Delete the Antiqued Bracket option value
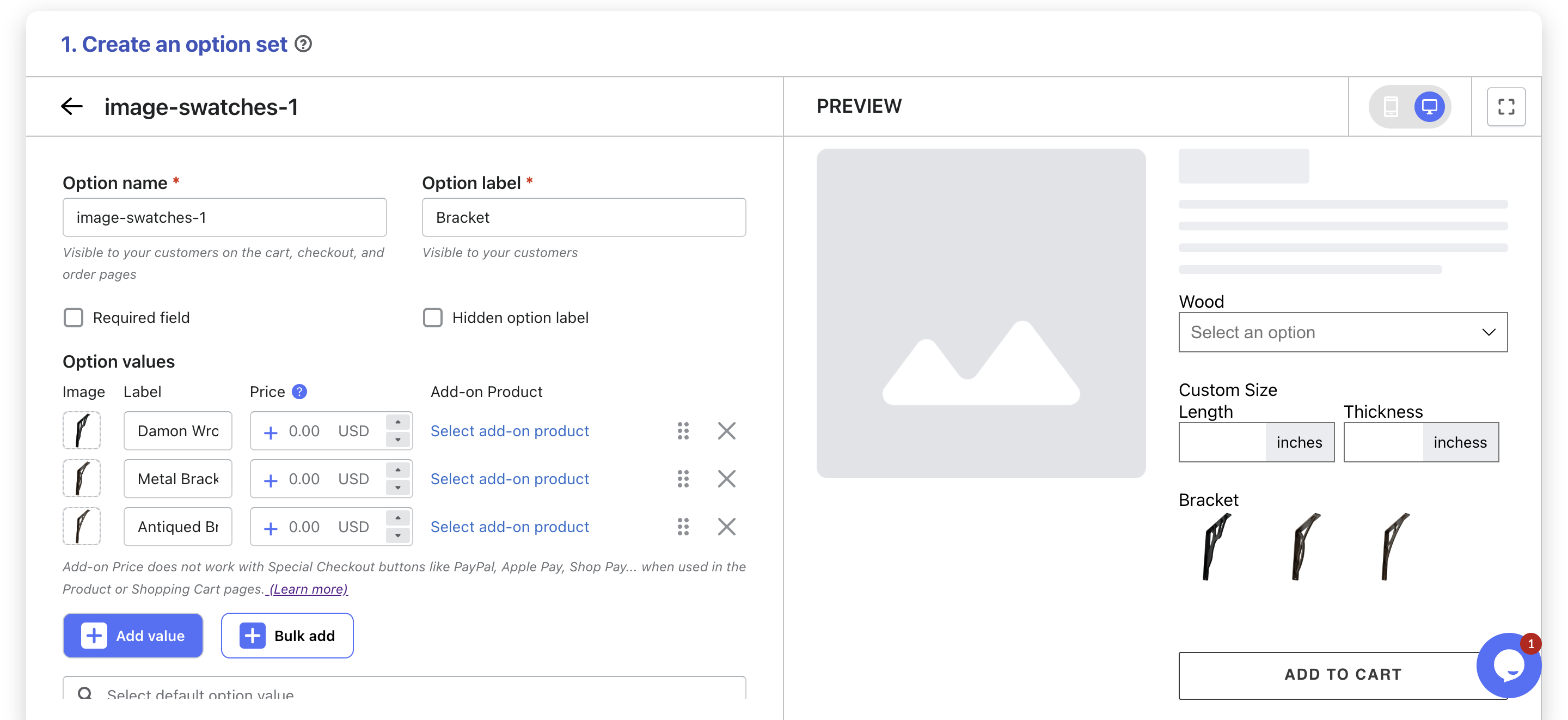This screenshot has height=720, width=1568. (726, 527)
